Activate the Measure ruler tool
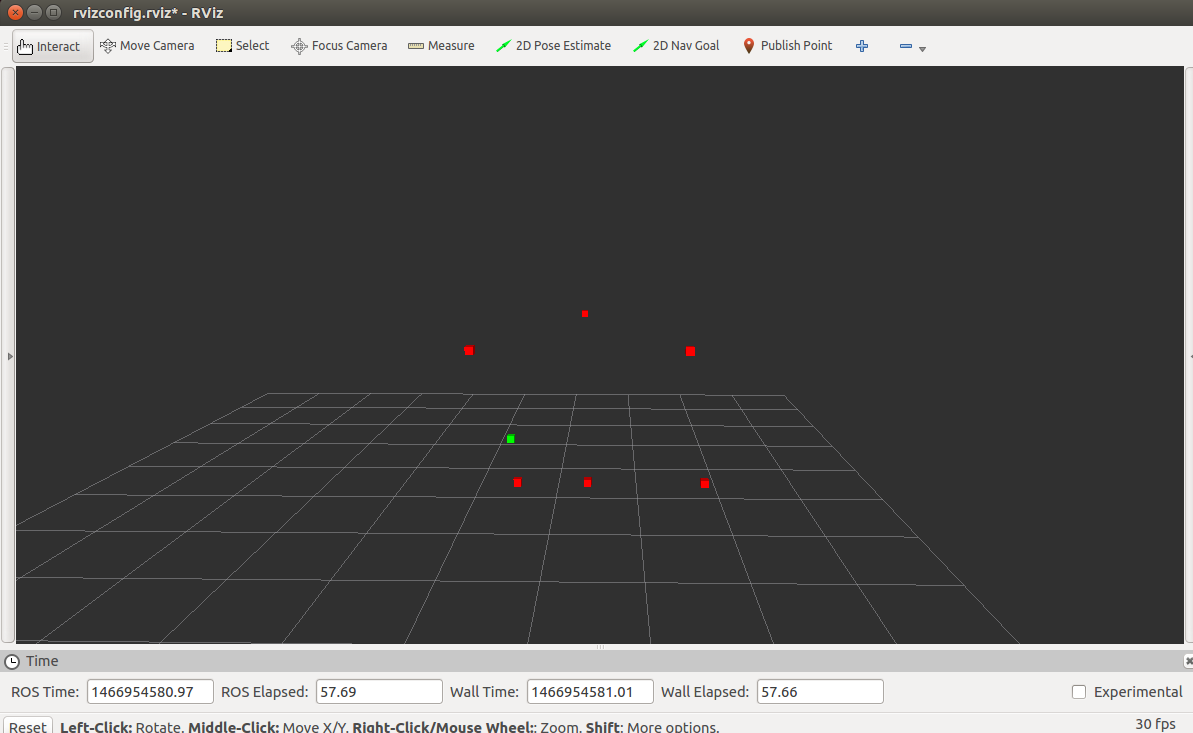 coord(441,46)
